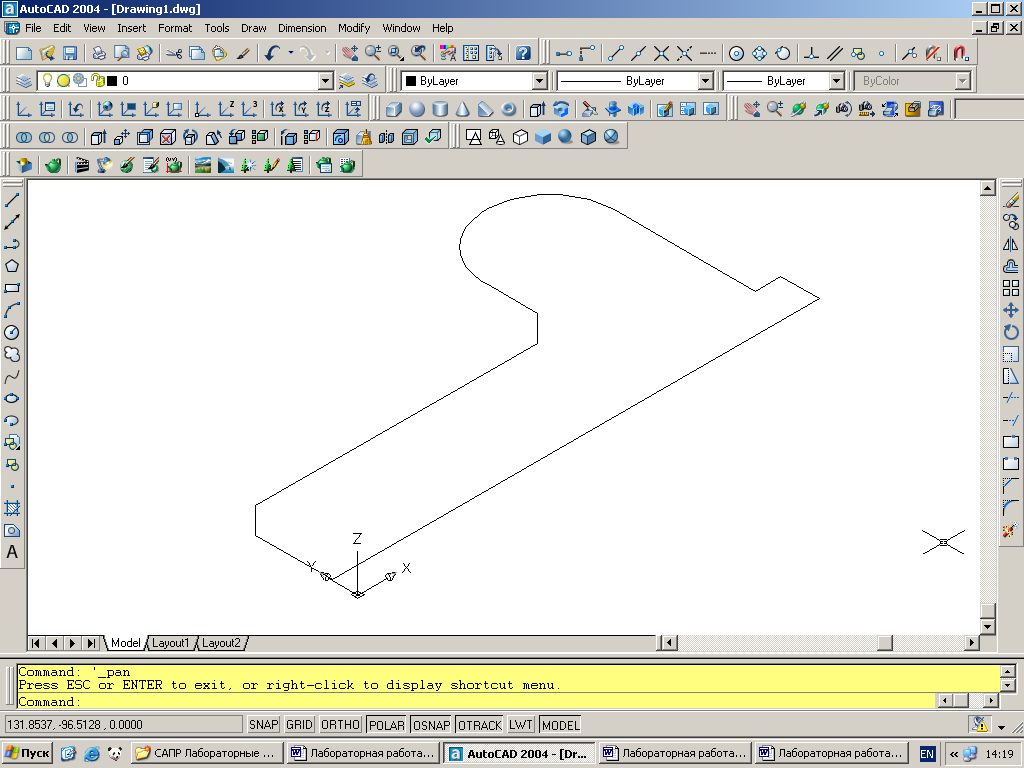Select the Spline draw tool
The image size is (1024, 768).
(12, 377)
